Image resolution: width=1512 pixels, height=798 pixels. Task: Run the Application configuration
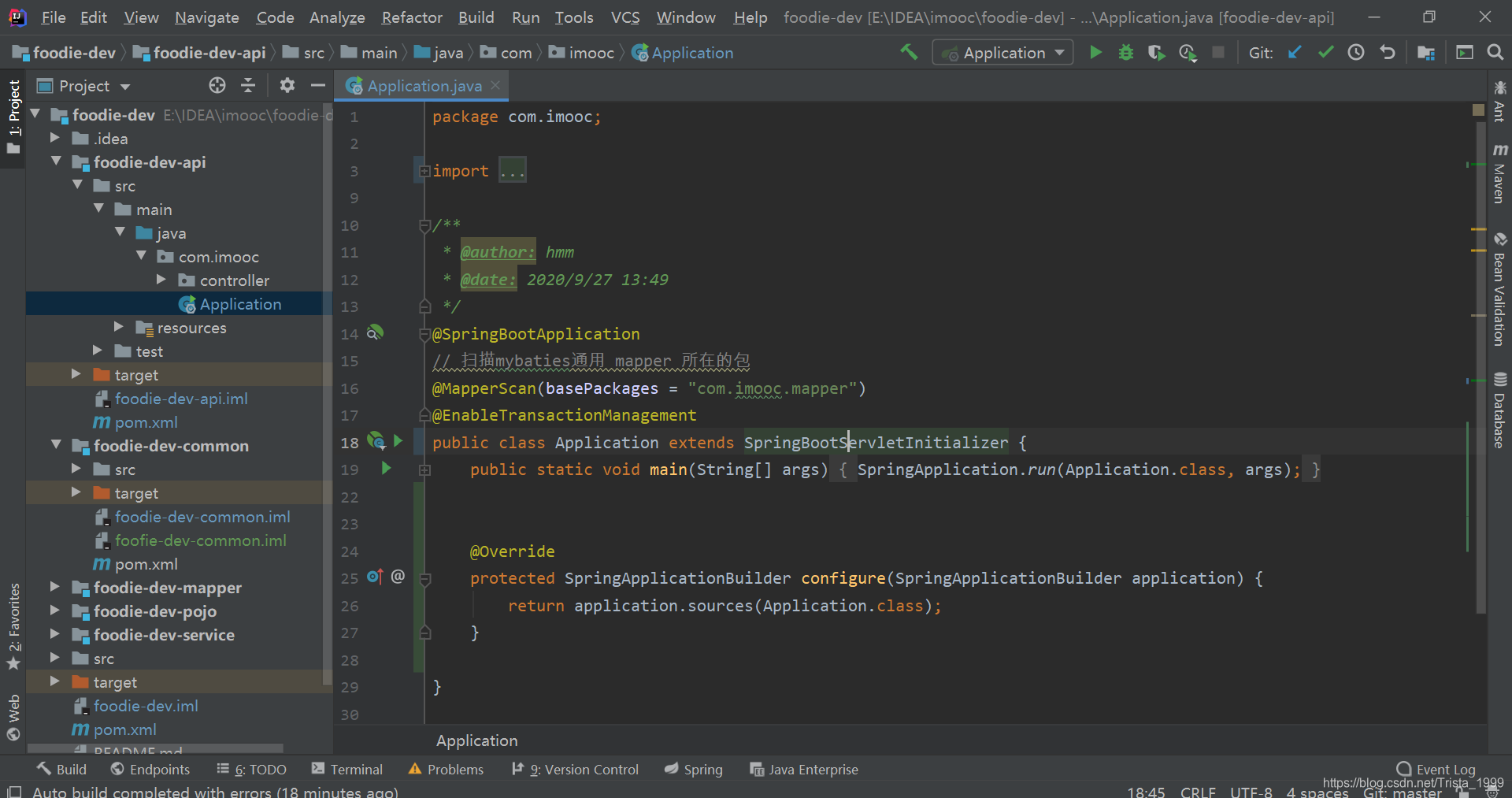pos(1095,52)
